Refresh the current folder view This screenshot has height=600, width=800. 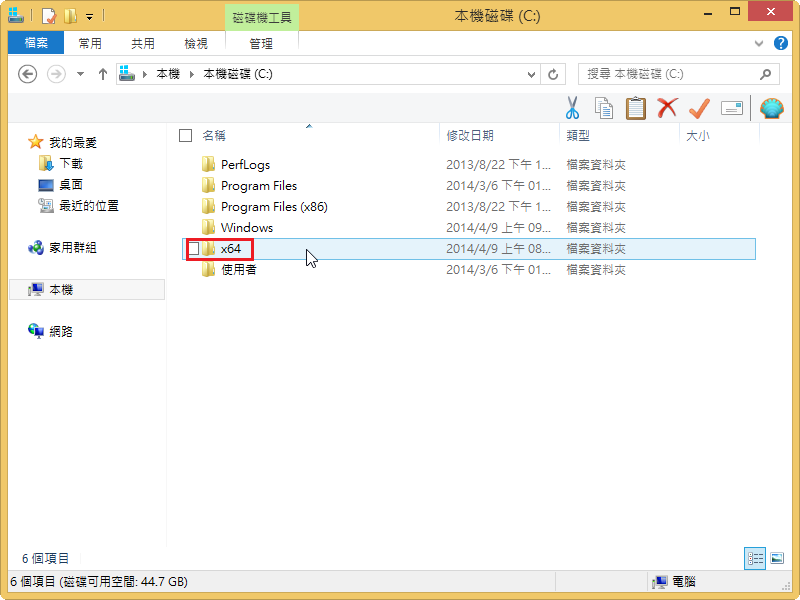pyautogui.click(x=553, y=74)
